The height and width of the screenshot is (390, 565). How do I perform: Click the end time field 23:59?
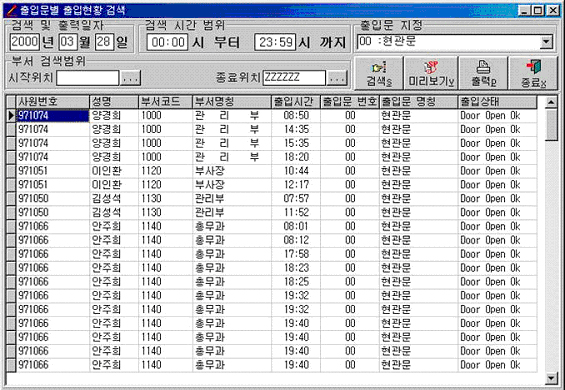pos(275,42)
